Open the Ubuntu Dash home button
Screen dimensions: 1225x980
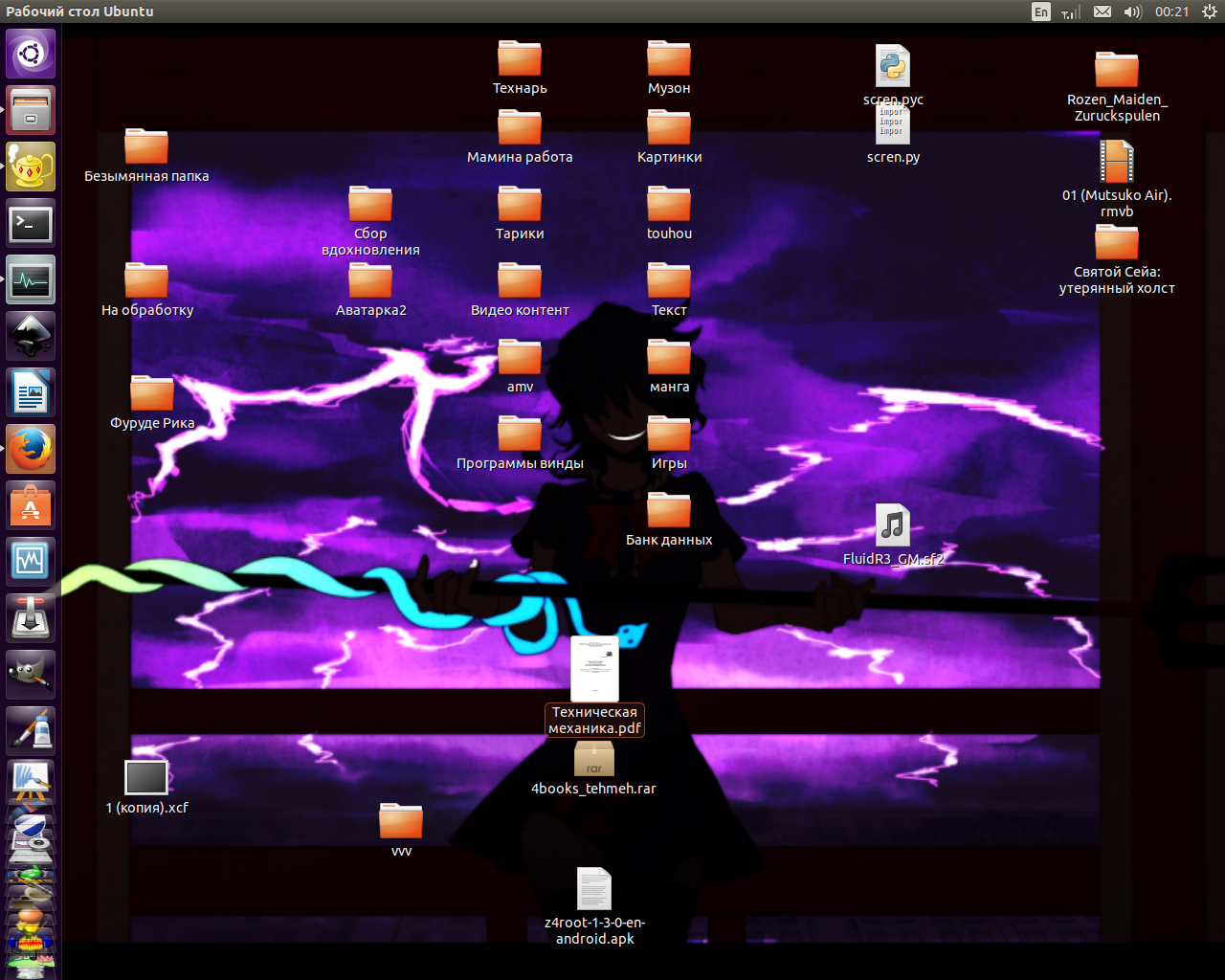click(31, 54)
